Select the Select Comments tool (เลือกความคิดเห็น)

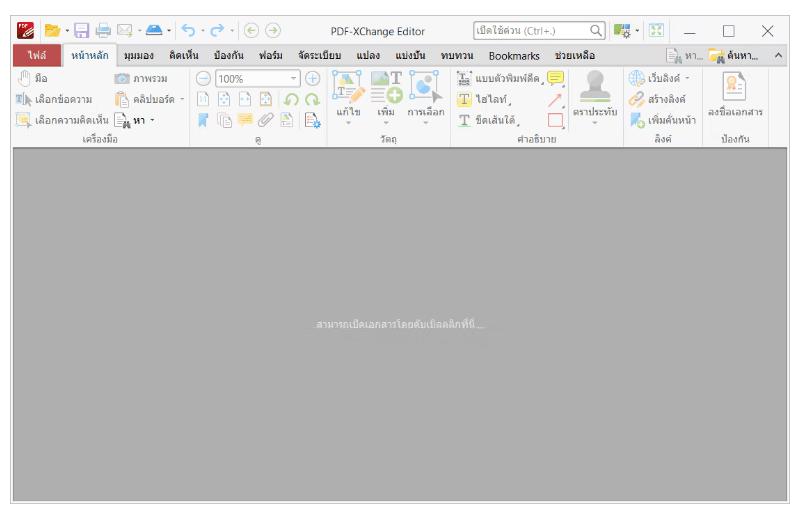click(62, 120)
